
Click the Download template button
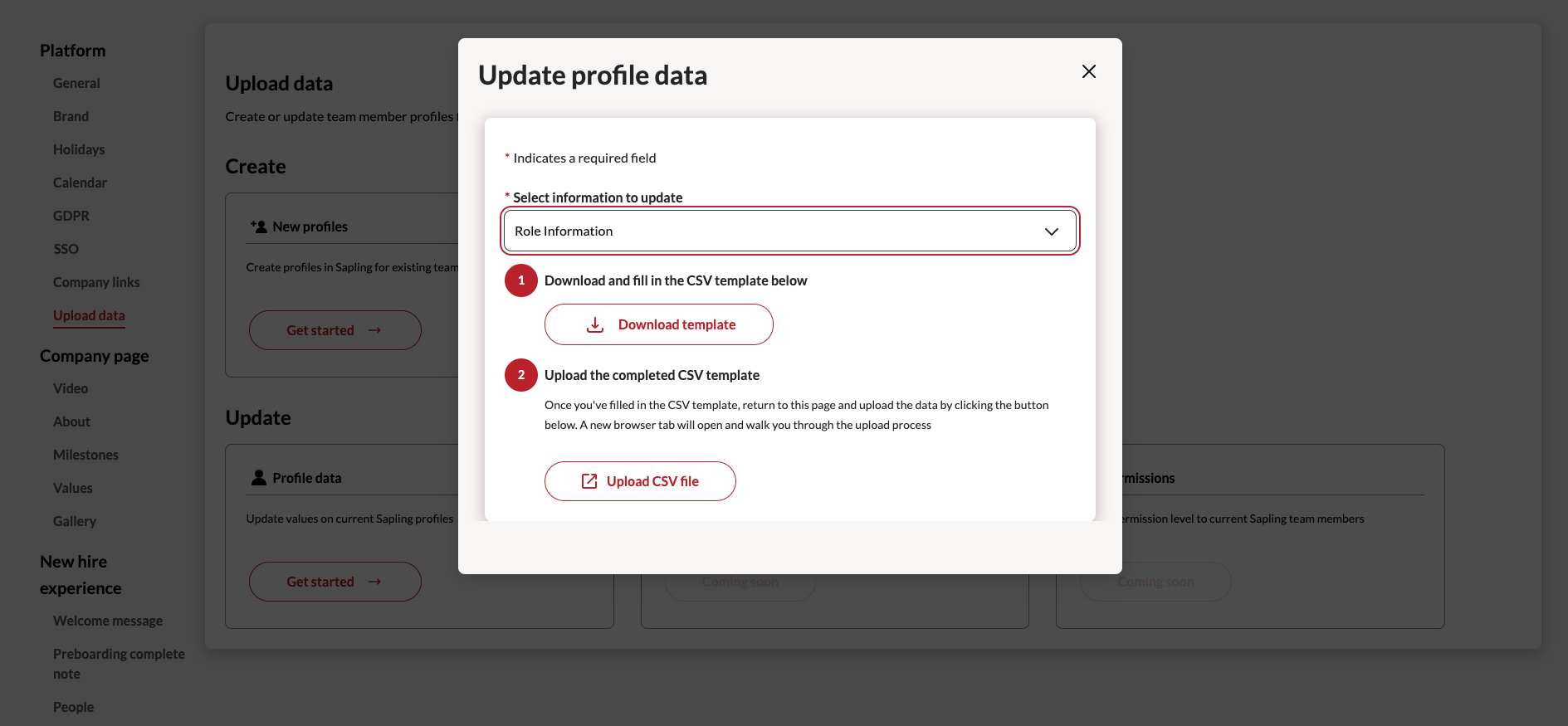658,324
